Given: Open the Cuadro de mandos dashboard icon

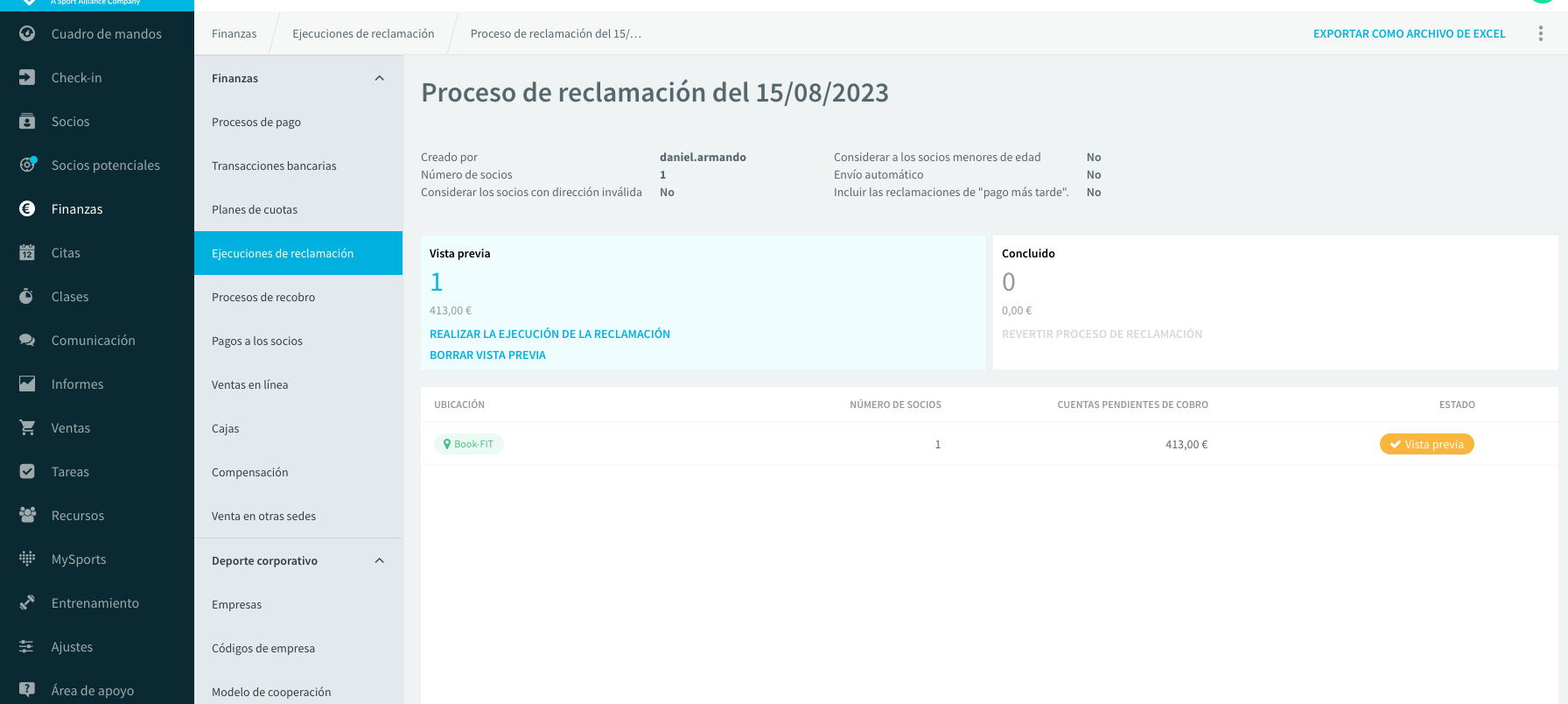Looking at the screenshot, I should 27,33.
